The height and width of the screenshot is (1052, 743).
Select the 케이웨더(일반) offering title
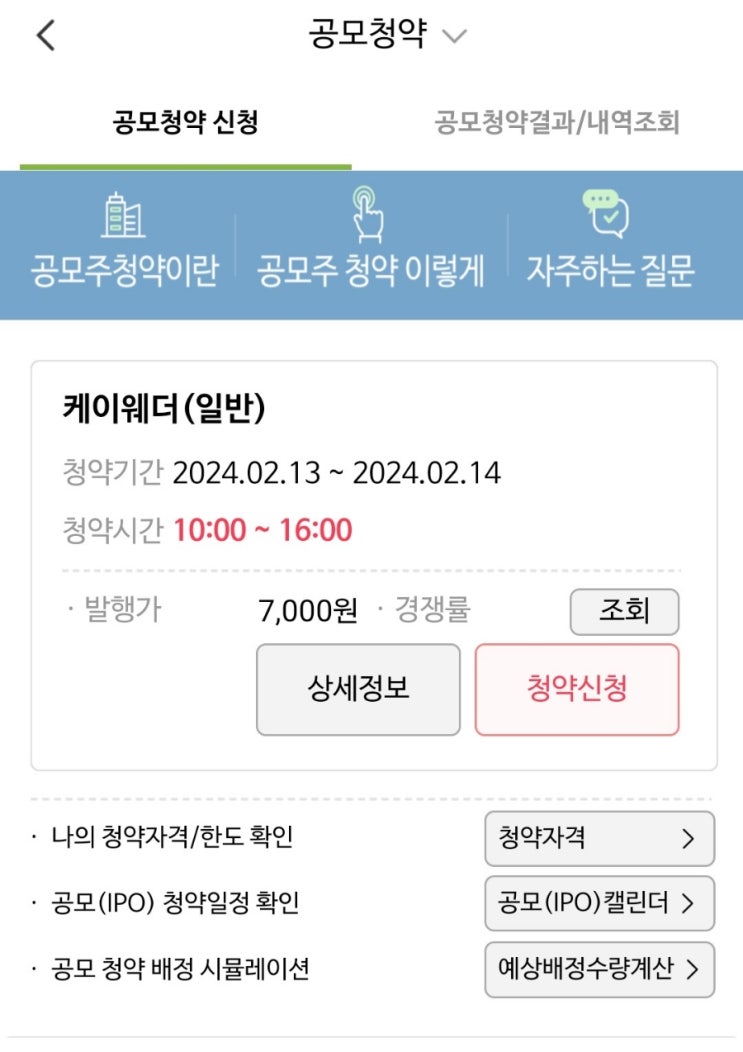click(x=164, y=408)
